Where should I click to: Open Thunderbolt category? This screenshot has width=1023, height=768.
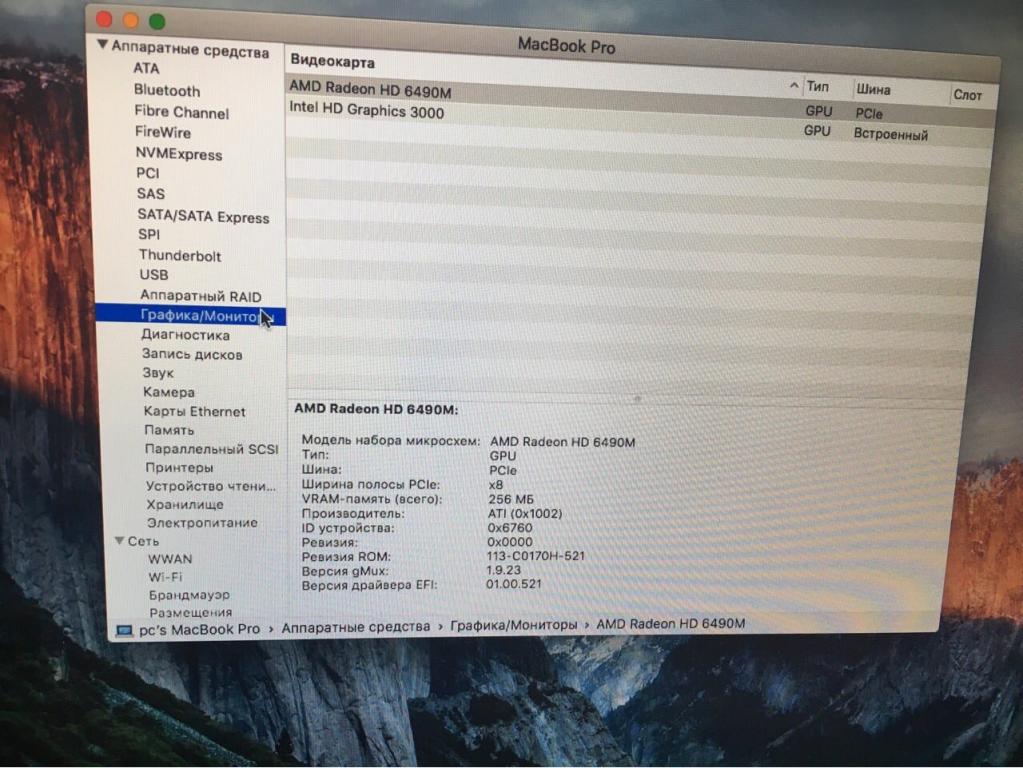click(x=180, y=256)
